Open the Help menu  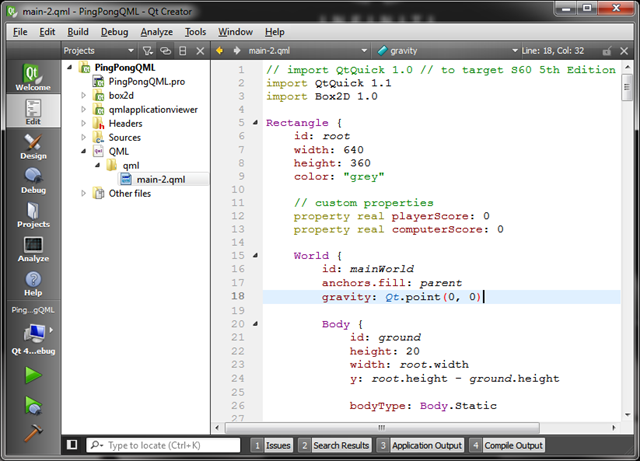tap(274, 32)
